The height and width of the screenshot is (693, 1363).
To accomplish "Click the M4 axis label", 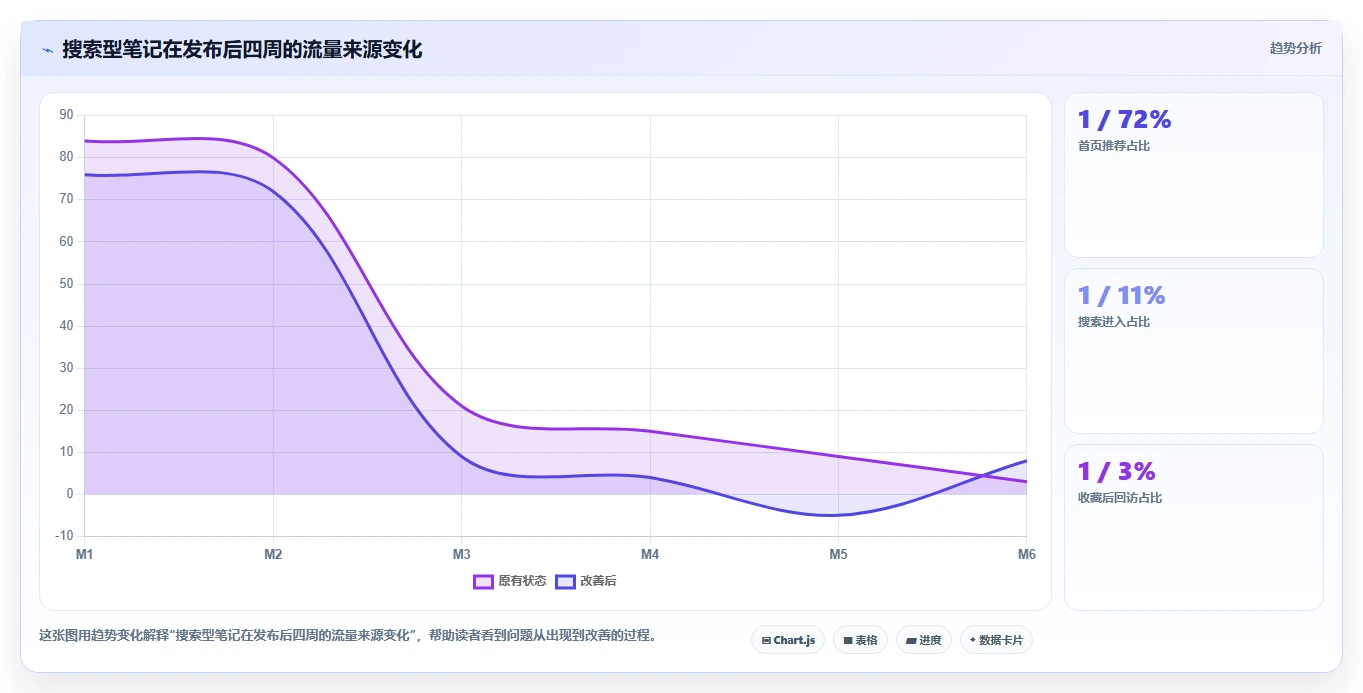I will click(650, 554).
